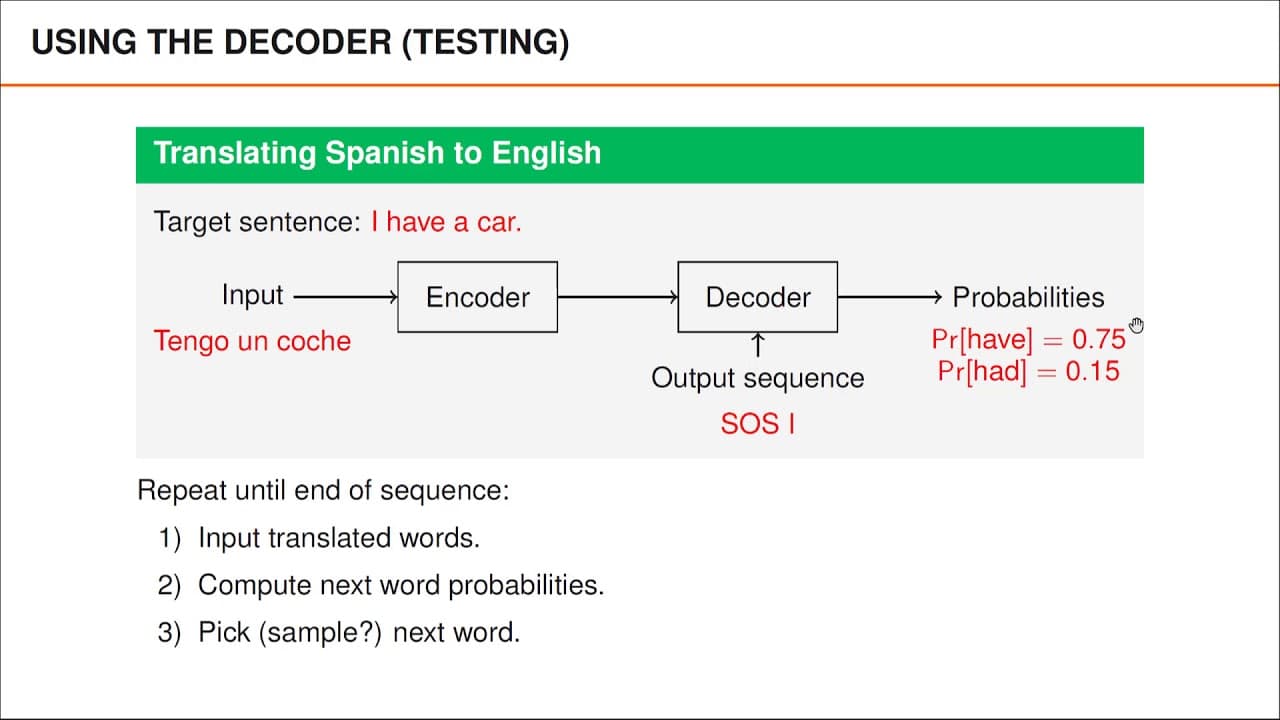1280x720 pixels.
Task: Click the Decoder box in diagram
Action: point(757,297)
